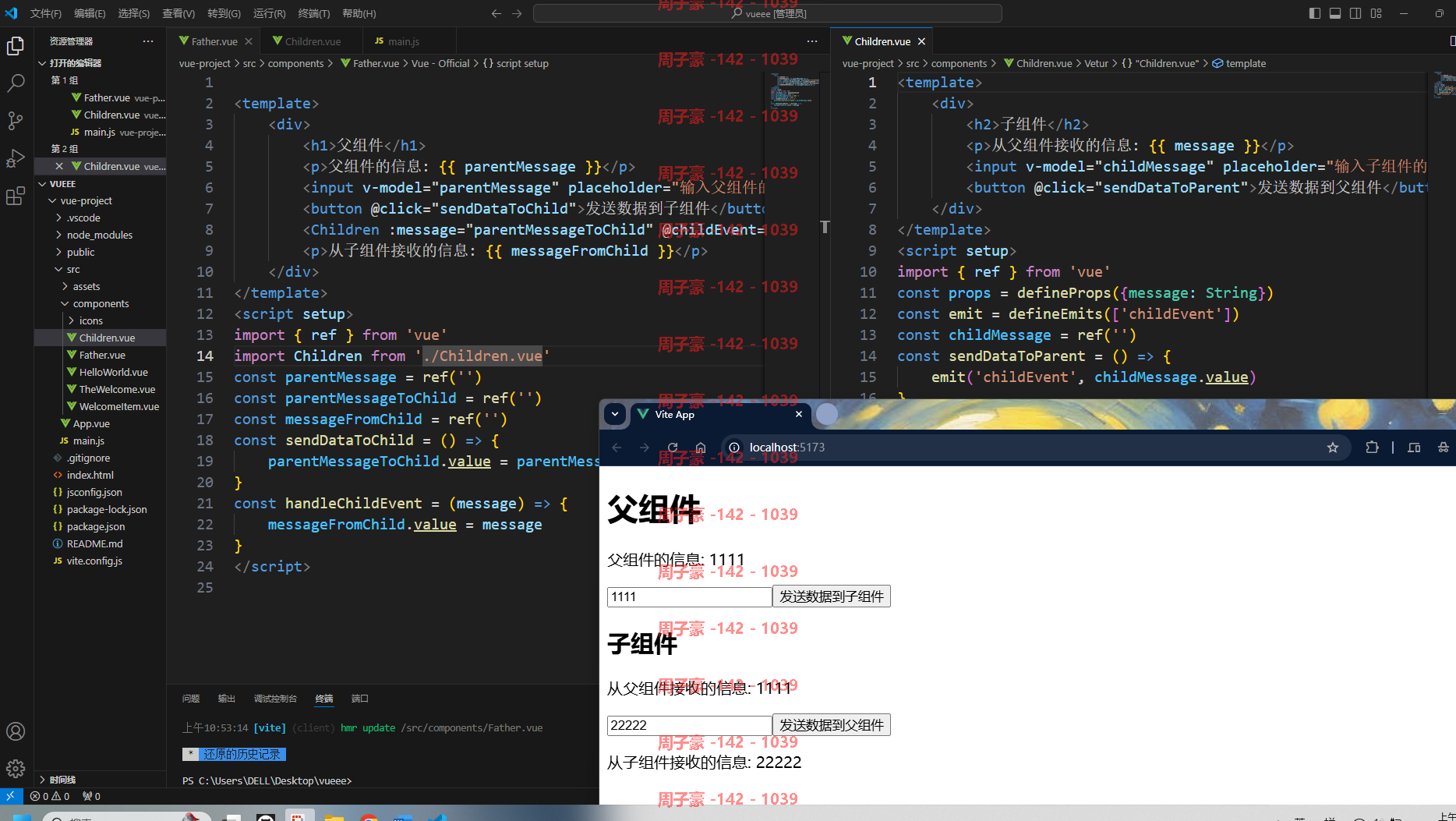Click the parent input containing 1111
Viewport: 1456px width, 821px height.
pos(690,596)
